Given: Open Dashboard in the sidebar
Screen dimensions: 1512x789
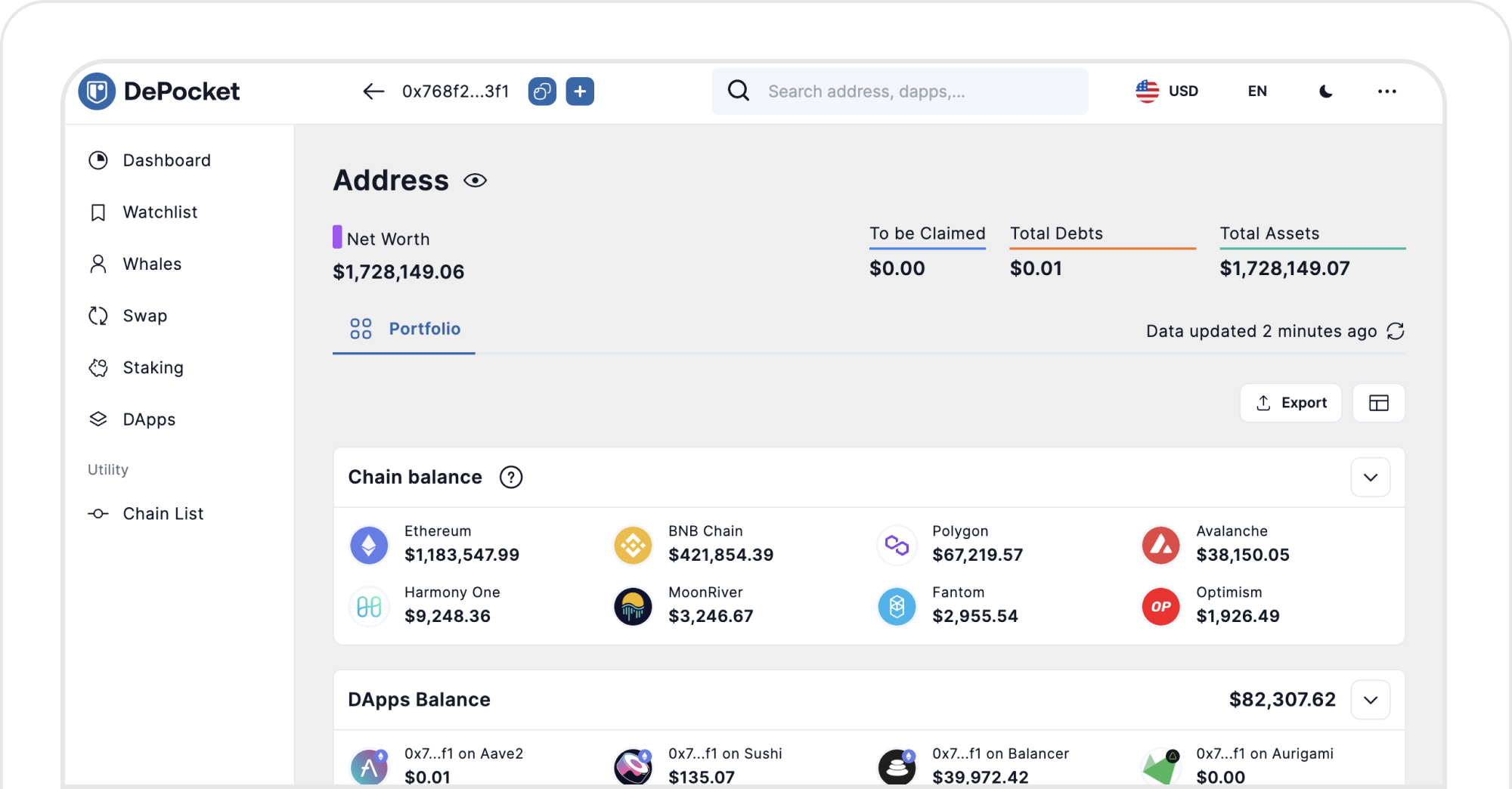Looking at the screenshot, I should coord(150,160).
